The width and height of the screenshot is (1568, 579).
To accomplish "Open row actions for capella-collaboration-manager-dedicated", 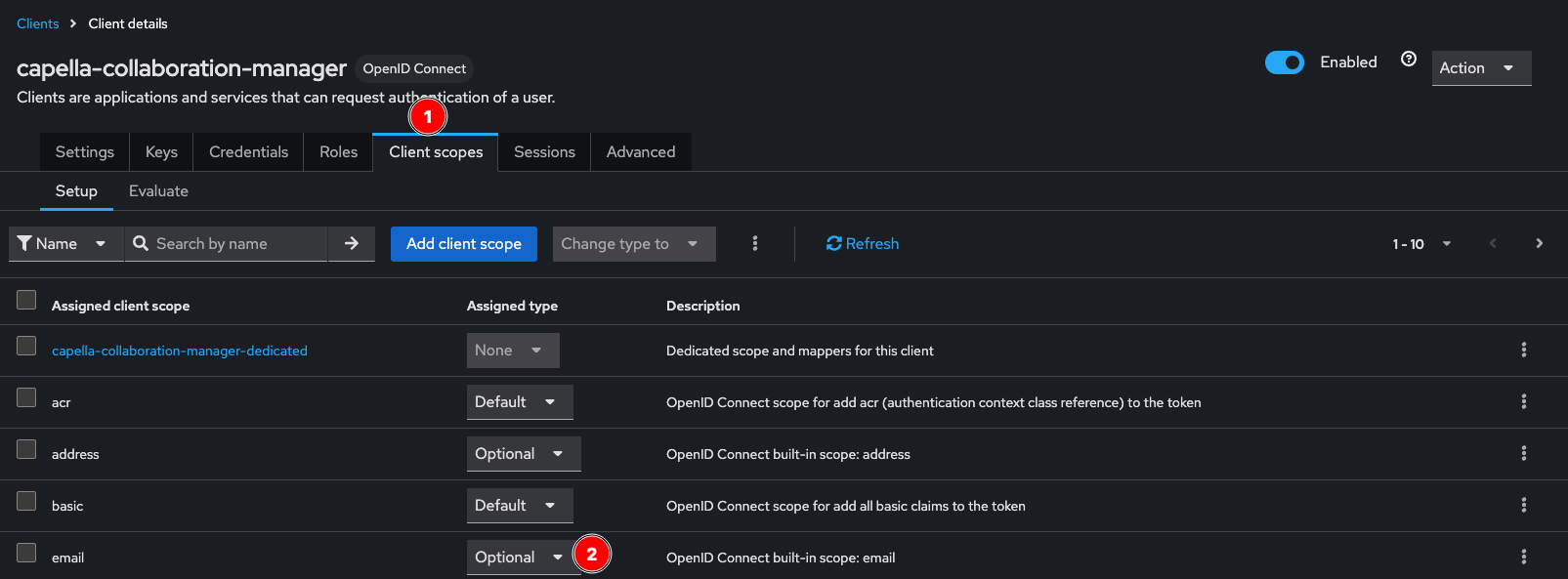I will pyautogui.click(x=1523, y=350).
